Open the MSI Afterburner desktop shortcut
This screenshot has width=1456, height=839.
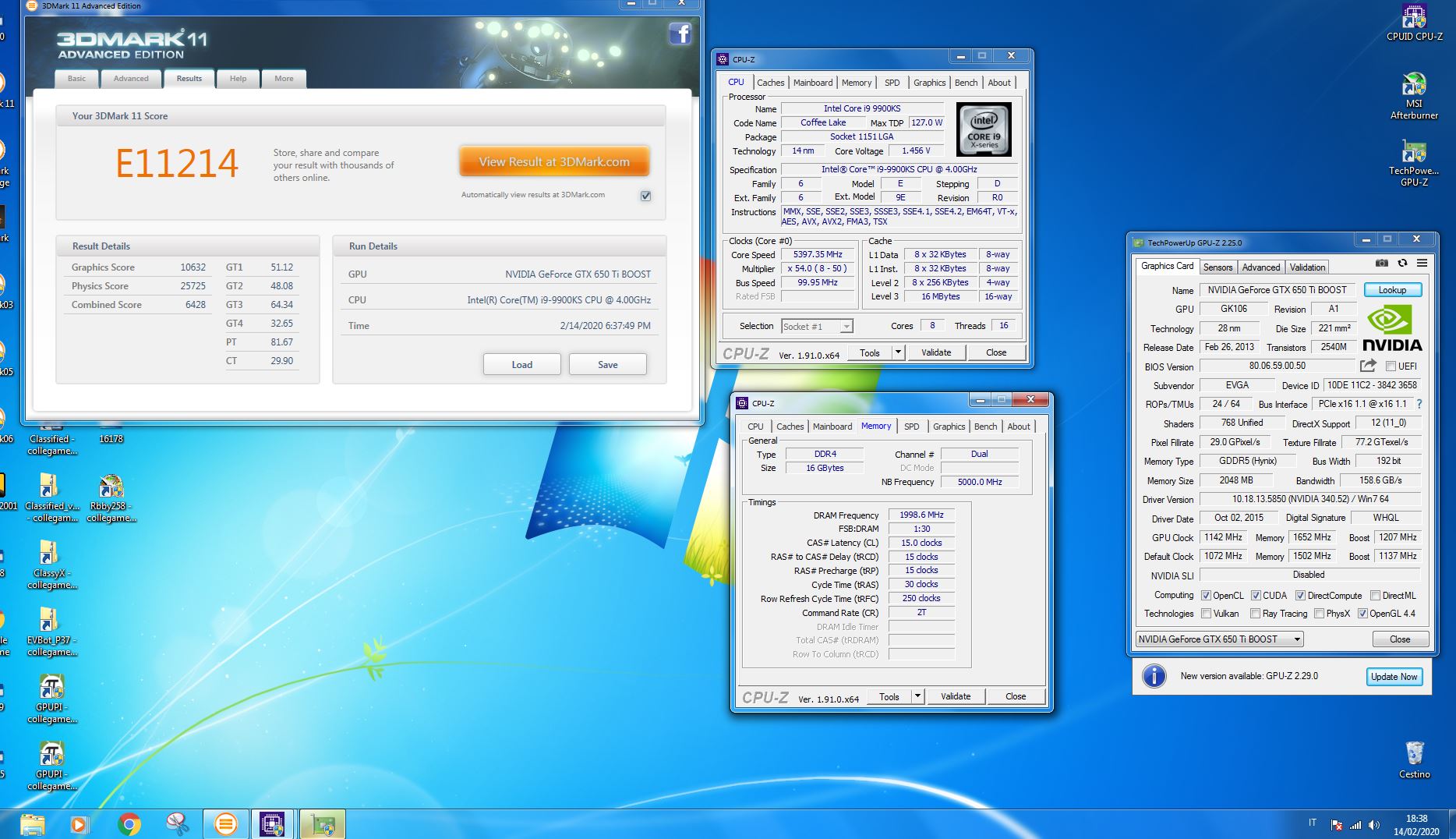1414,95
